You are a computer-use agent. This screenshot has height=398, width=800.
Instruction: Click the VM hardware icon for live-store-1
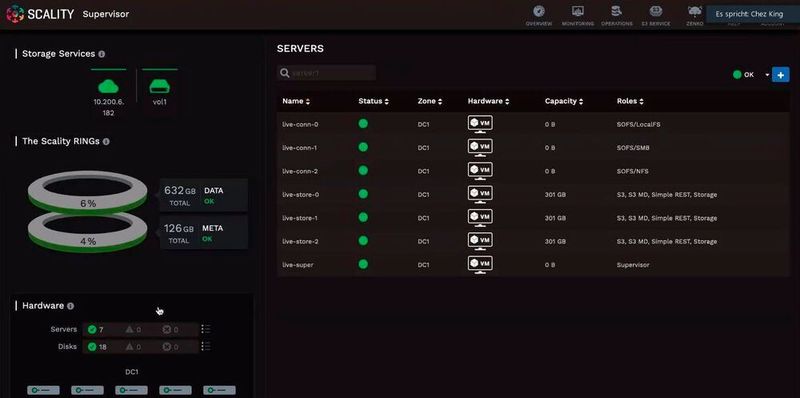(x=480, y=218)
